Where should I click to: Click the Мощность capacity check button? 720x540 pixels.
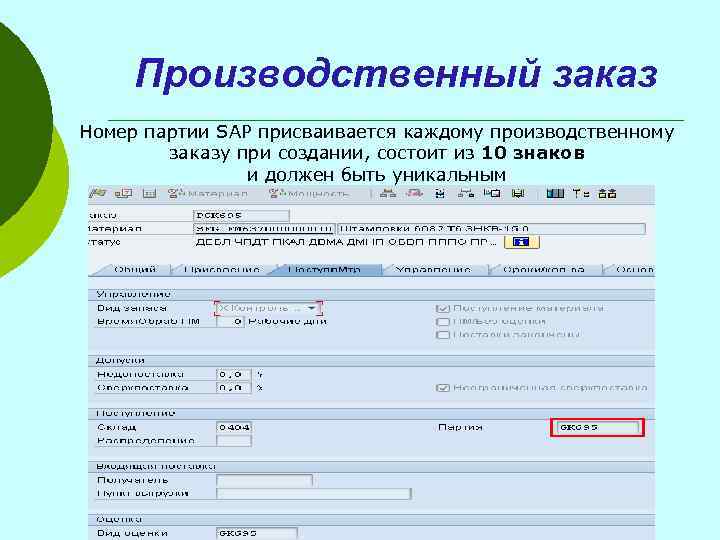point(309,194)
